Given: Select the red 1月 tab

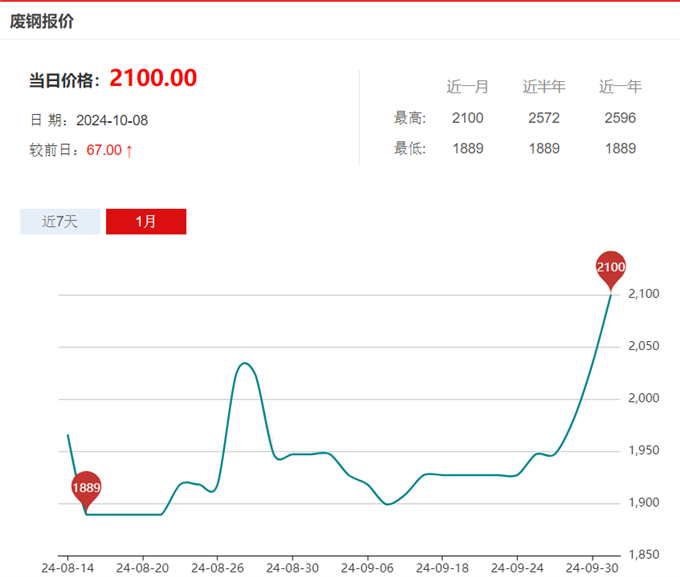Looking at the screenshot, I should [x=146, y=221].
